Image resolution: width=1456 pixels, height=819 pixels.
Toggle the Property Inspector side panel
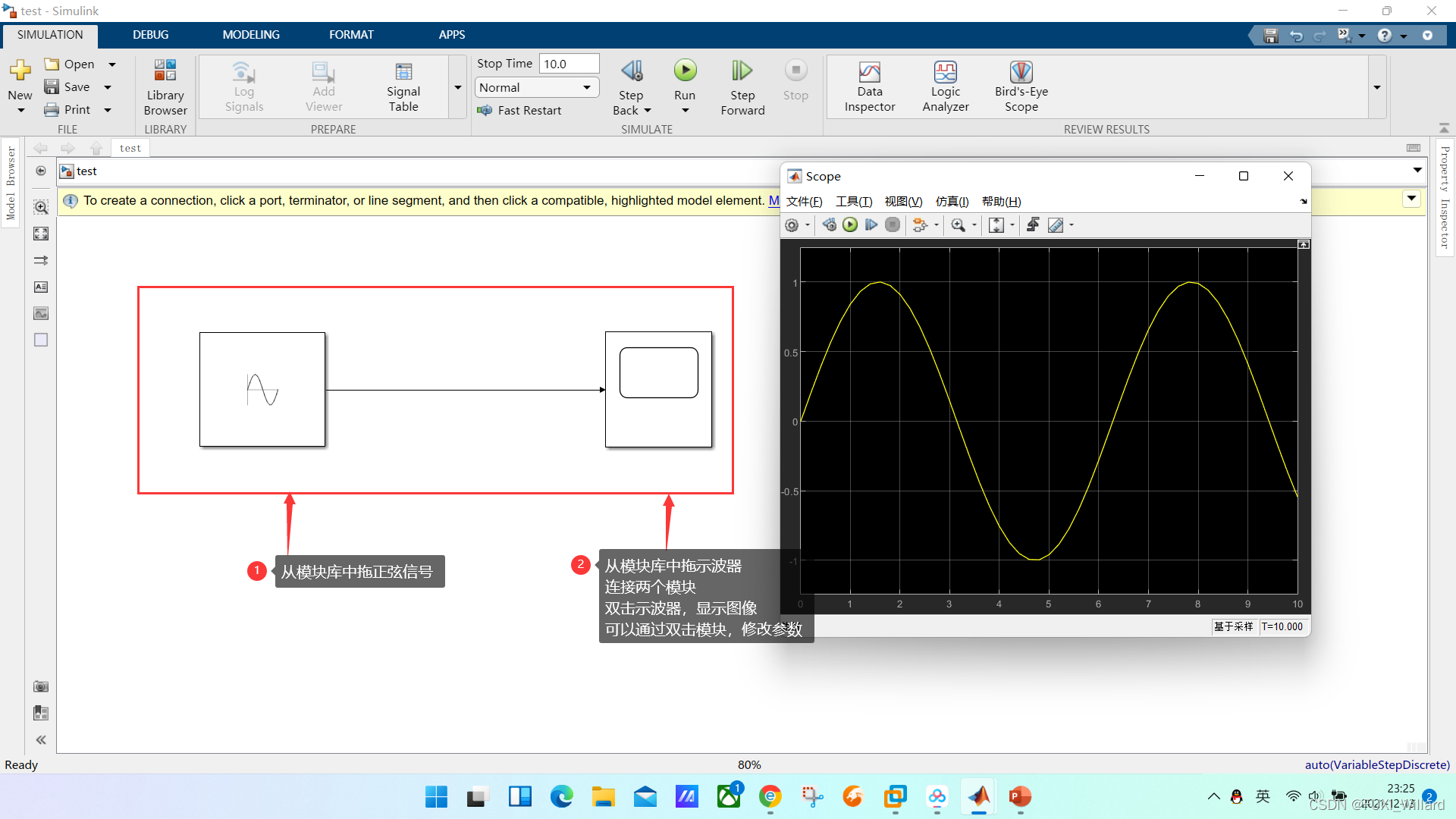[x=1445, y=197]
